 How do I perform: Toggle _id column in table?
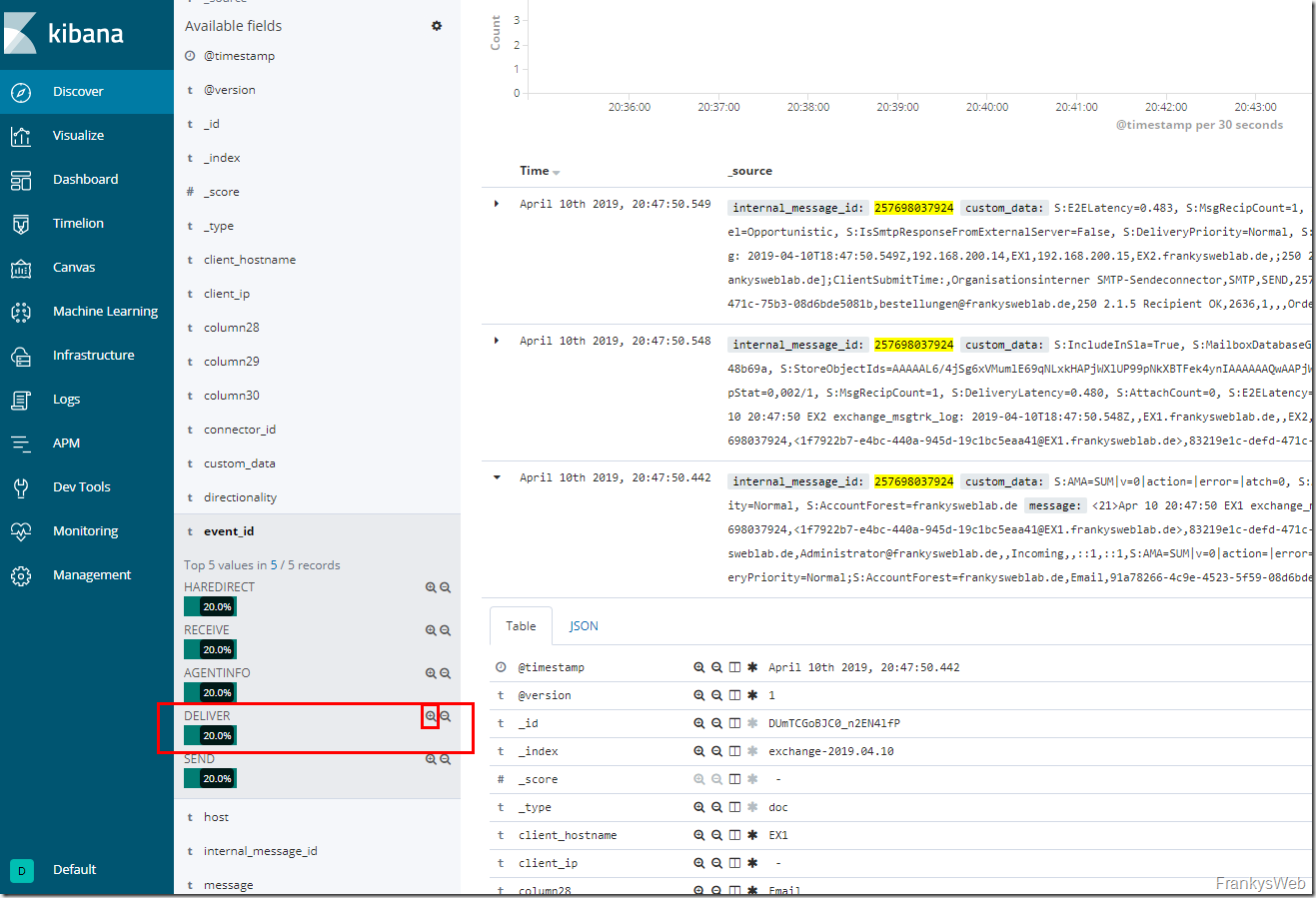pos(734,723)
